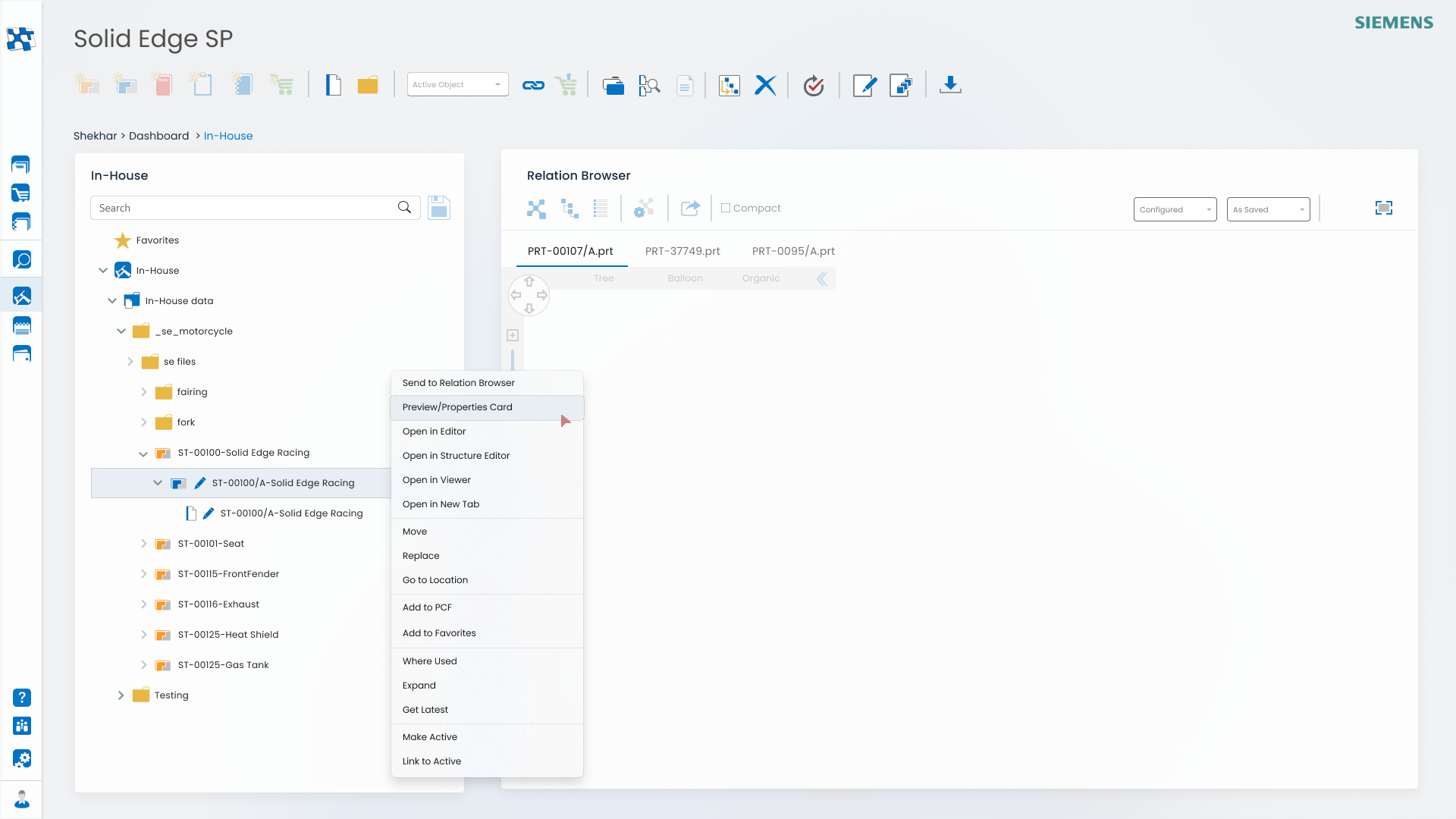Select the Tree layout option
This screenshot has width=1456, height=819.
[x=604, y=278]
